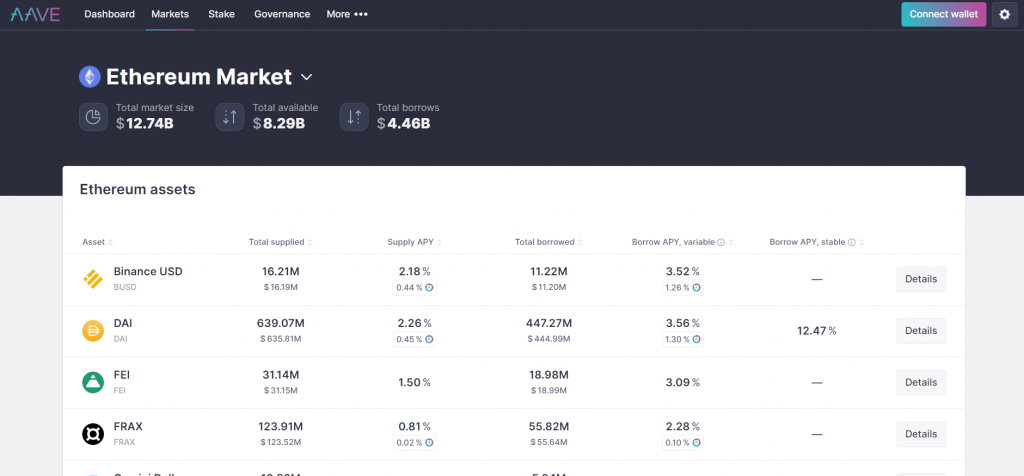Click the $4.46B total borrows value
The image size is (1024, 476).
coord(404,123)
